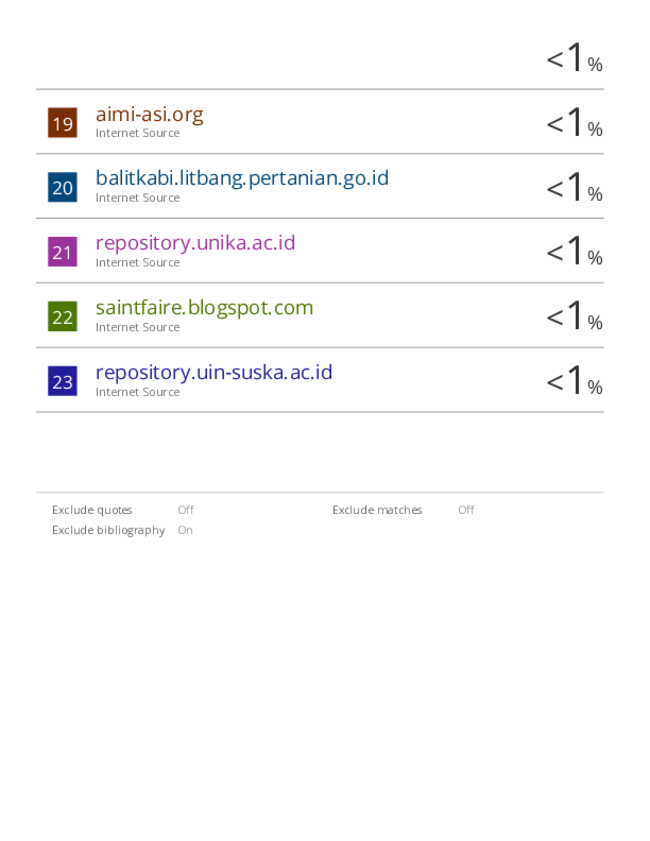The image size is (650, 841).
Task: Click the dark blue source badge numbered 23
Action: point(62,381)
